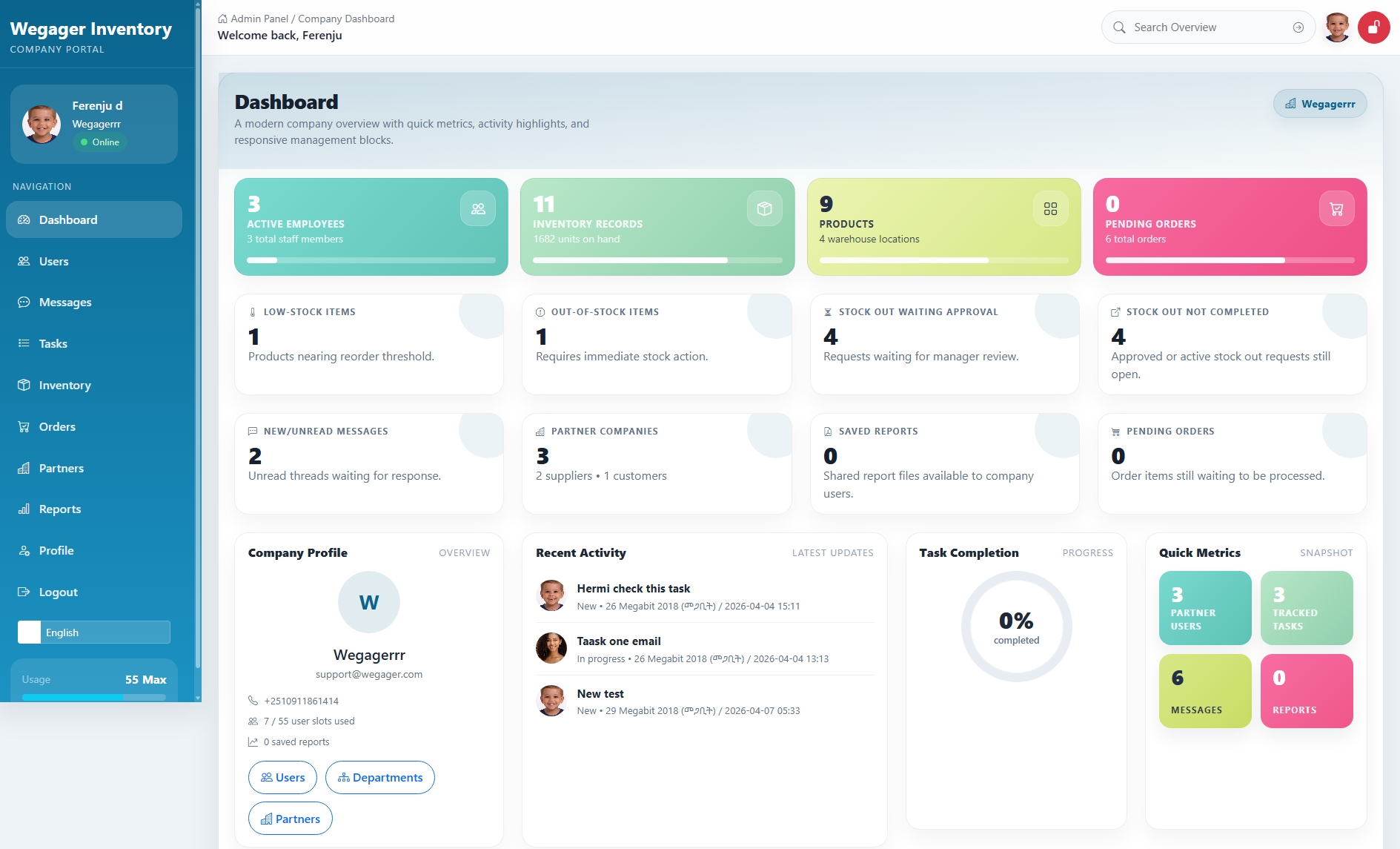
Task: Open the Inventory section
Action: point(94,385)
